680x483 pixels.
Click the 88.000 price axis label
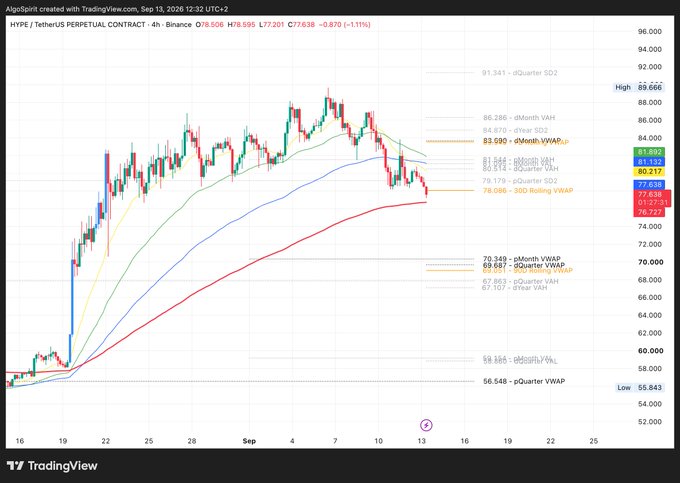pyautogui.click(x=650, y=102)
